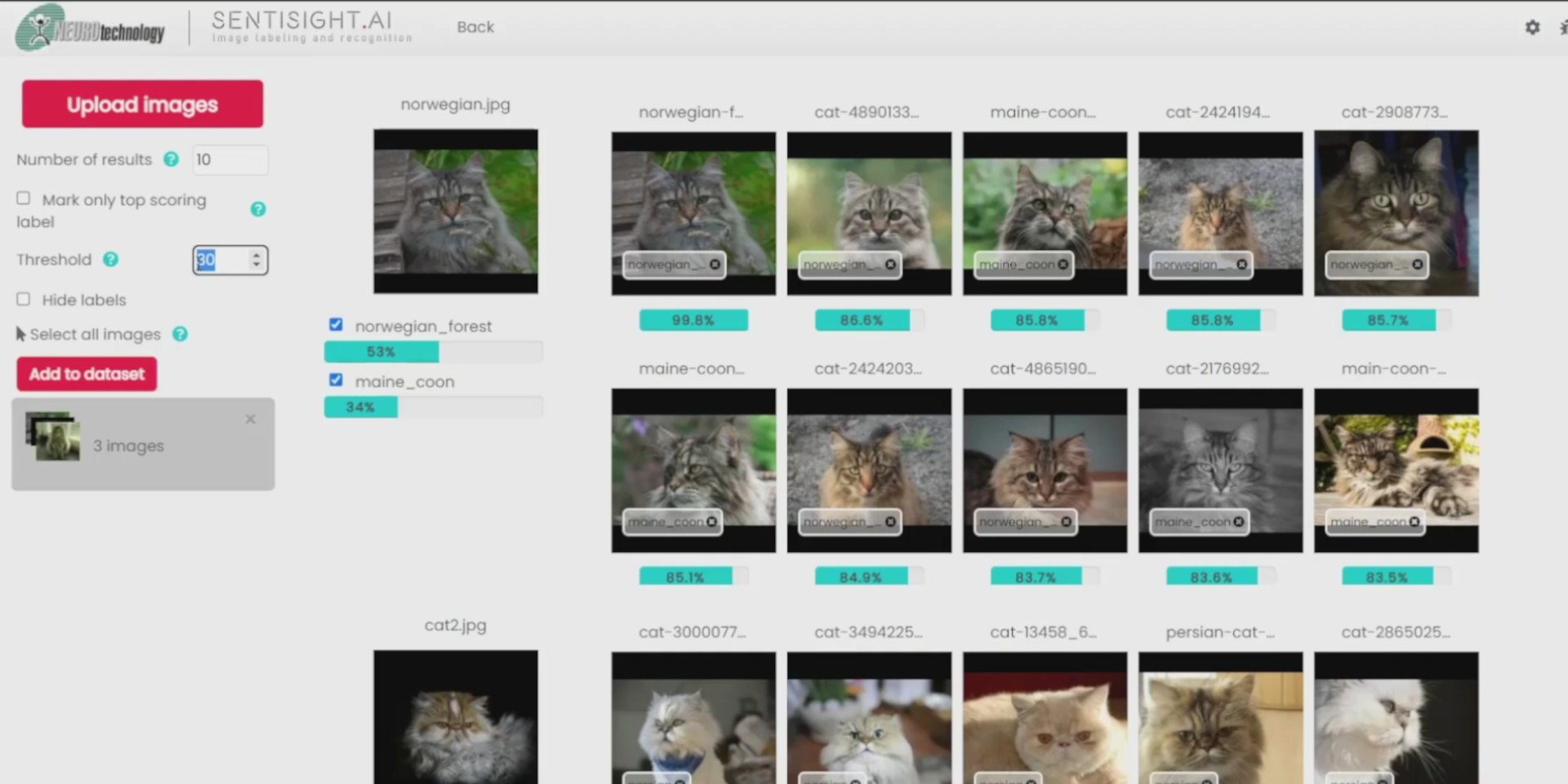This screenshot has width=1568, height=784.
Task: Click the Threshold help question mark icon
Action: coord(110,260)
